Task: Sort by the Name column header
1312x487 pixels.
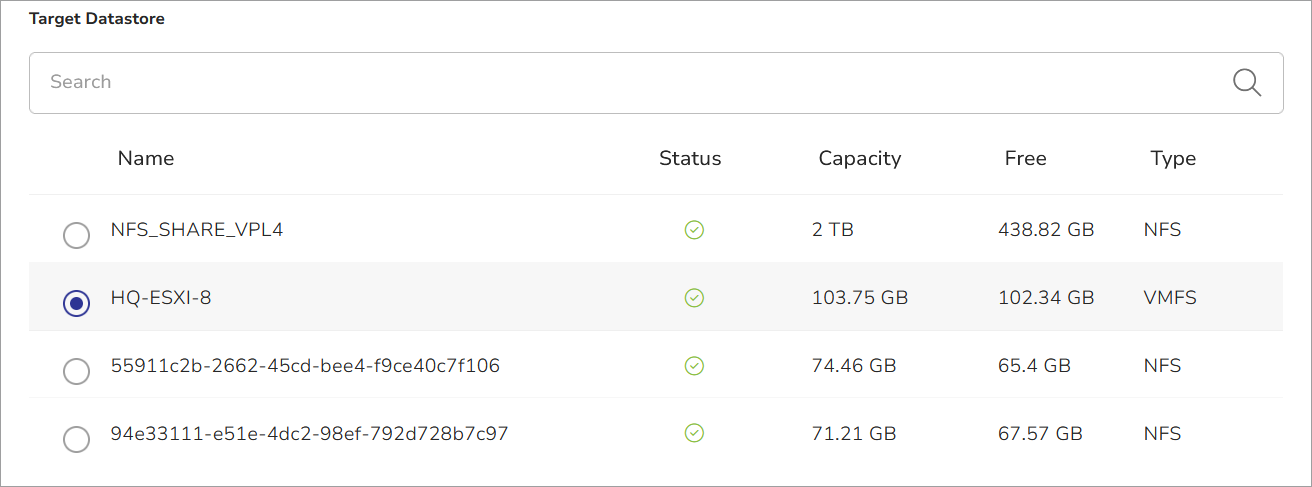Action: [x=146, y=158]
